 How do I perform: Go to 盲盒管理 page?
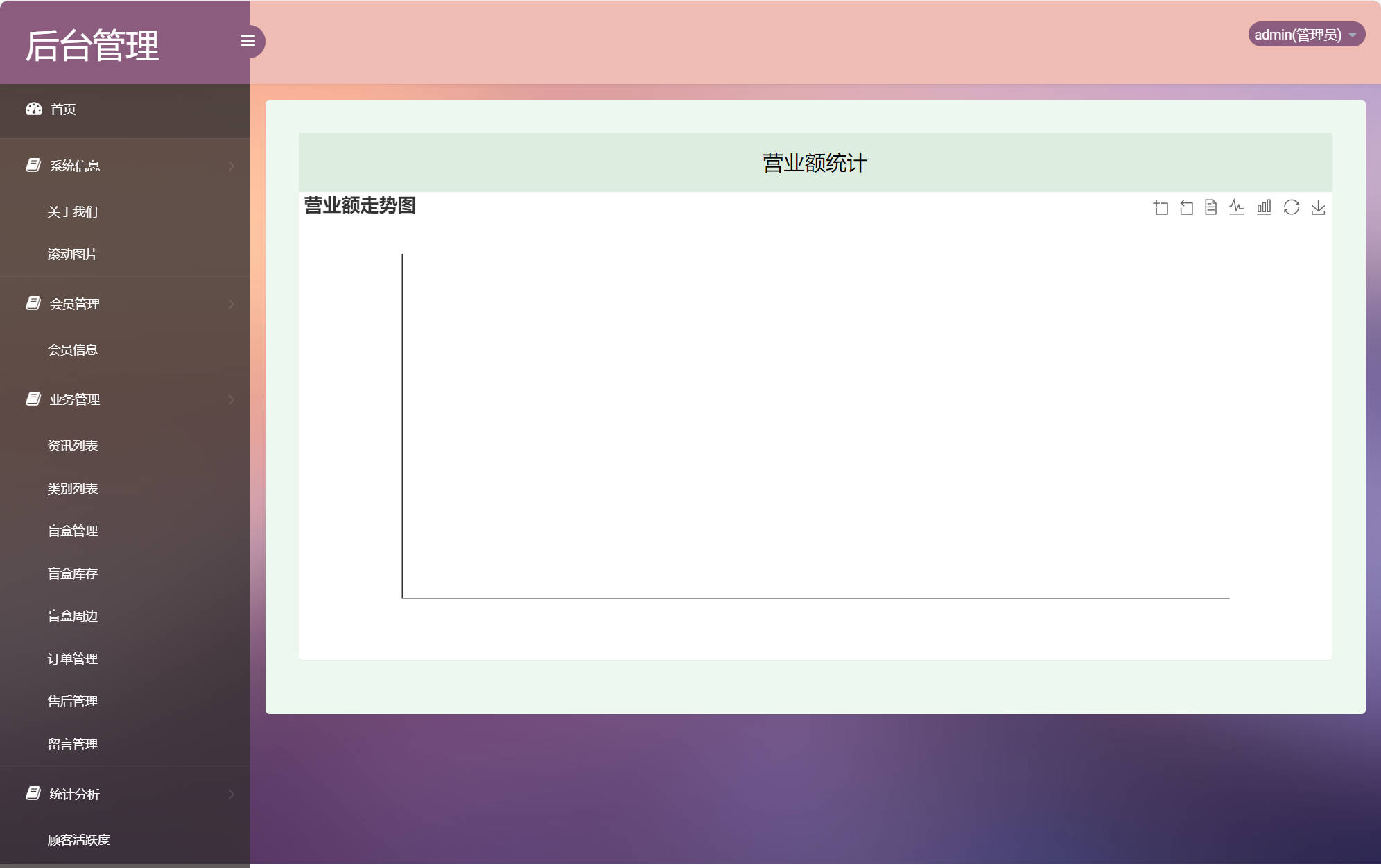73,530
